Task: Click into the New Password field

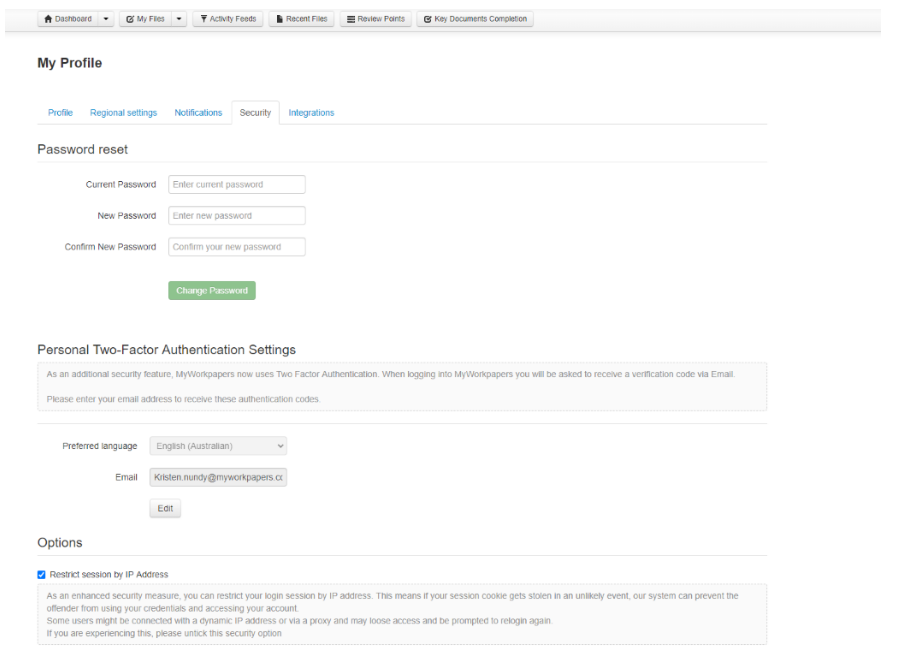Action: click(236, 216)
